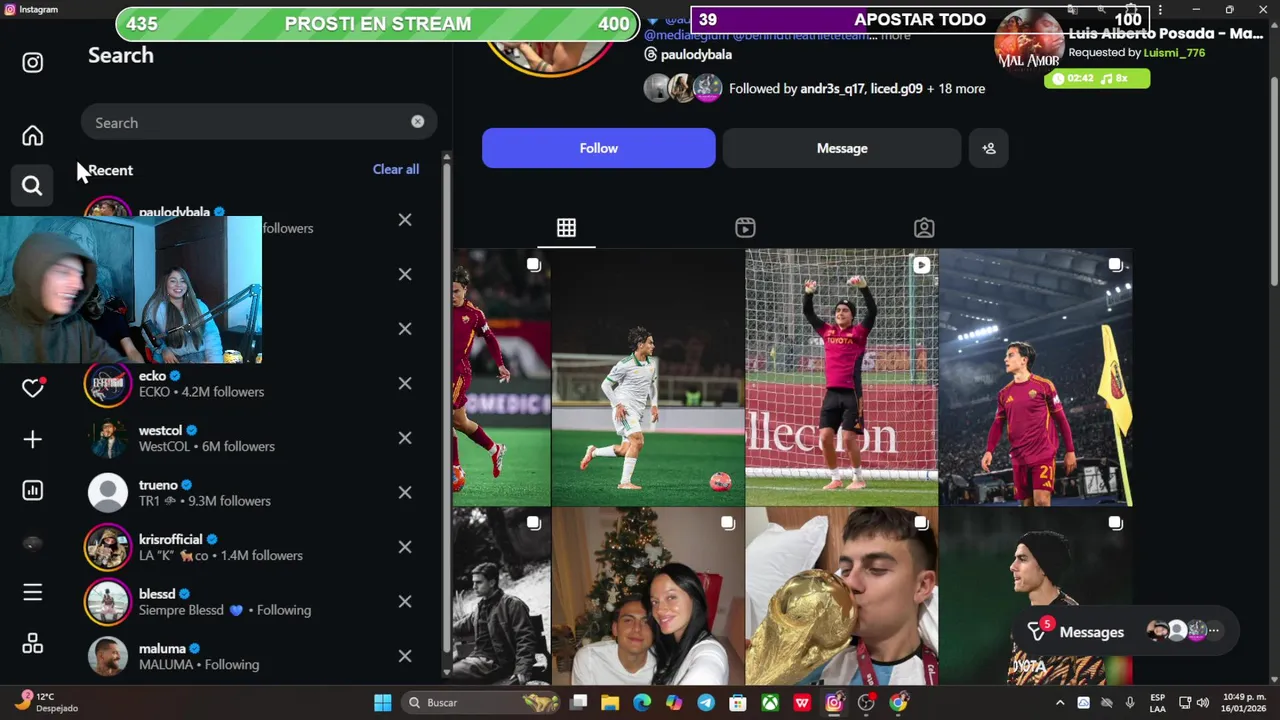
Task: Open the black-and-white seated man post
Action: tap(501, 596)
